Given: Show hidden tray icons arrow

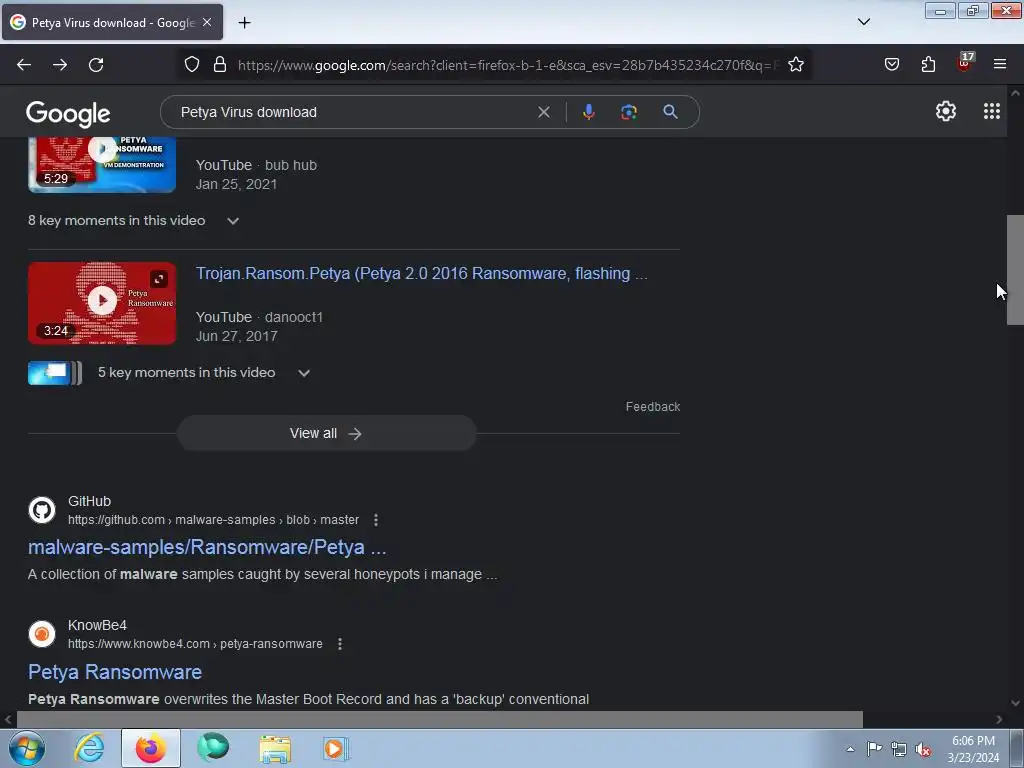Looking at the screenshot, I should (850, 749).
